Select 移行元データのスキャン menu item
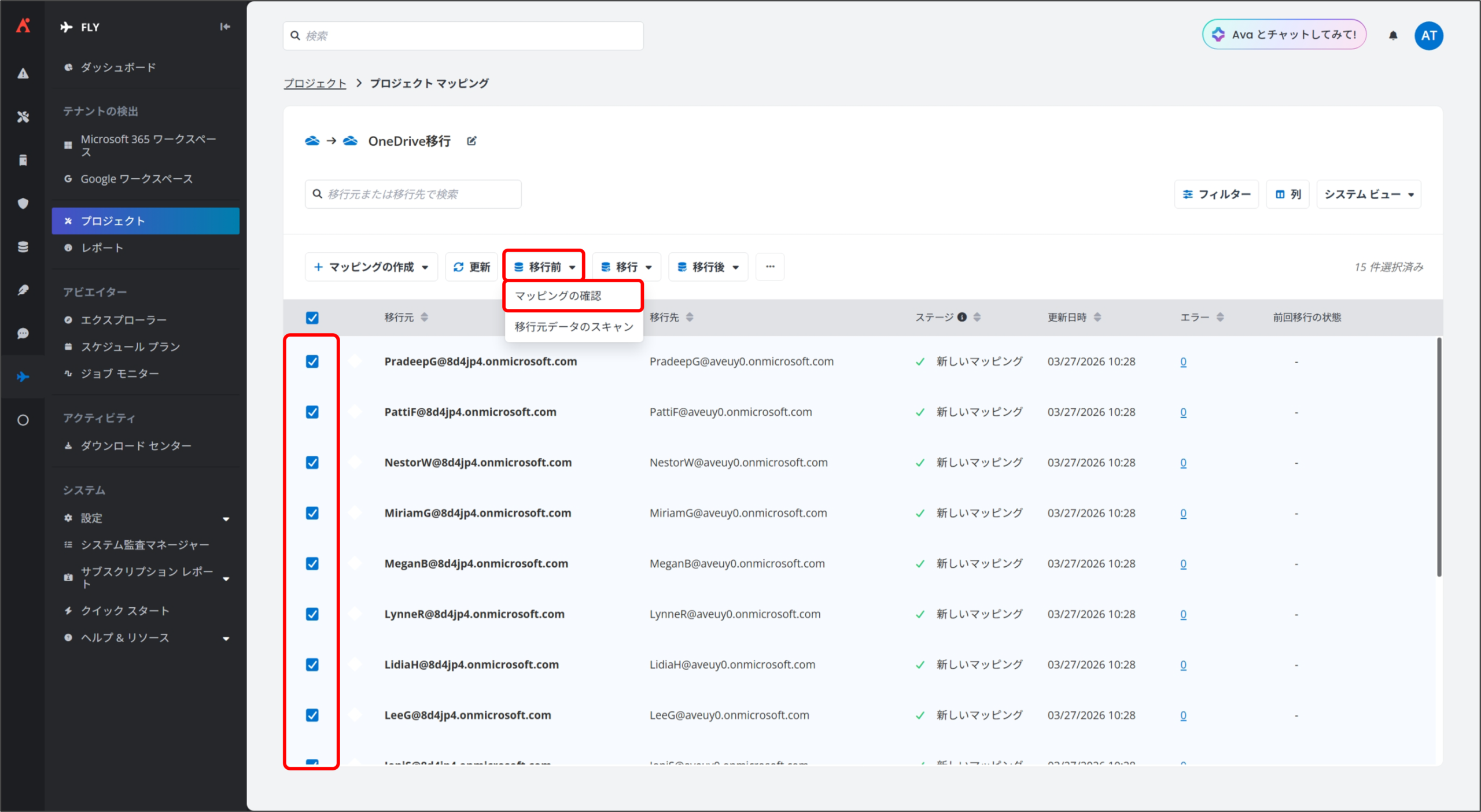Screen dimensions: 1481x812 [x=574, y=327]
